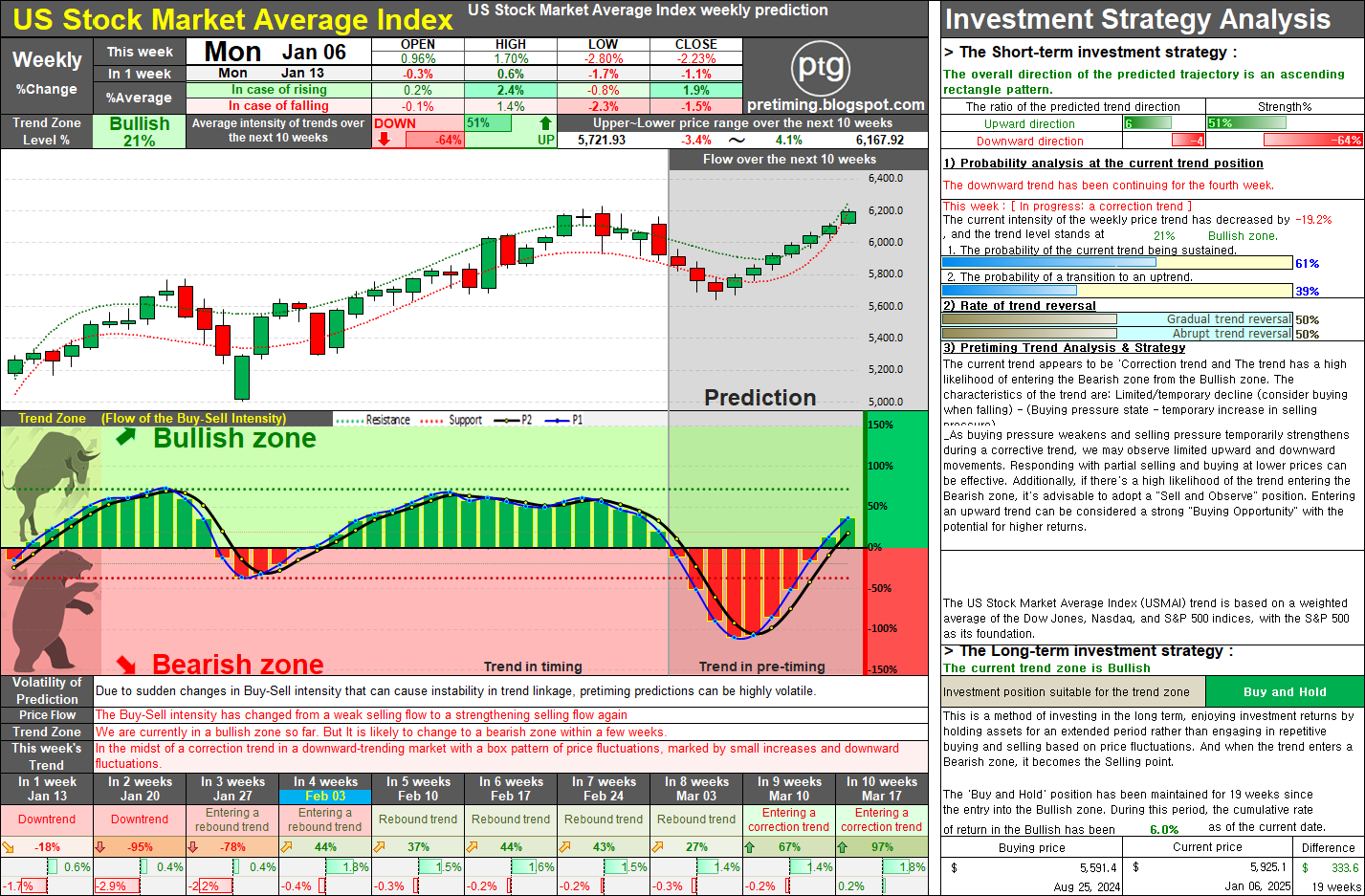This screenshot has height=896, width=1365.
Task: Click the orange arrow next to Feb 03 44%
Action: point(286,846)
